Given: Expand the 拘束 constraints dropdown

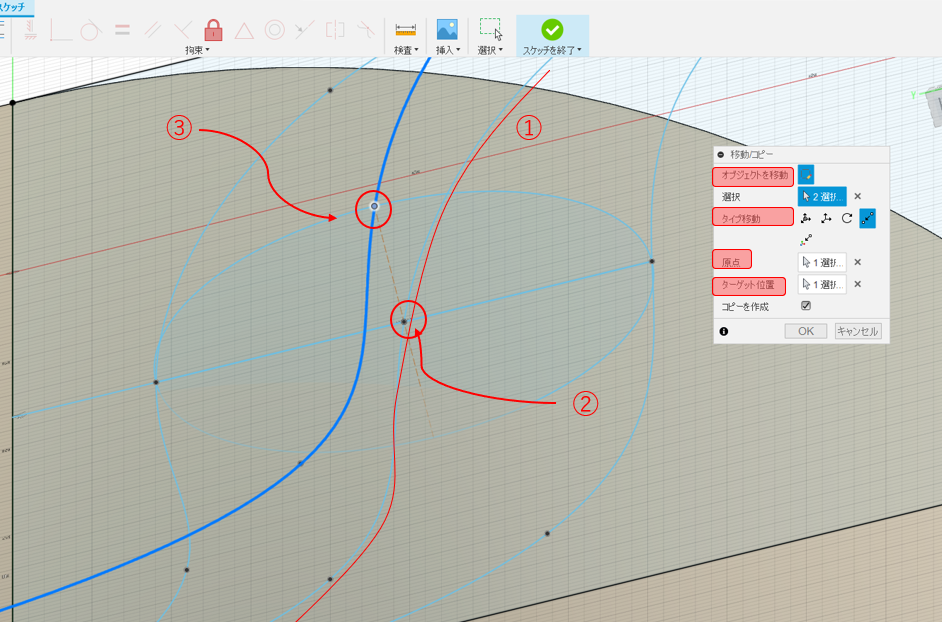Looking at the screenshot, I should [x=198, y=50].
